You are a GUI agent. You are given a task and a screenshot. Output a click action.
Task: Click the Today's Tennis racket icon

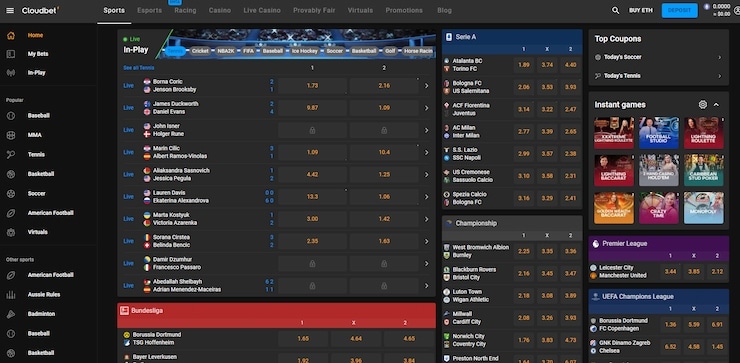point(597,76)
